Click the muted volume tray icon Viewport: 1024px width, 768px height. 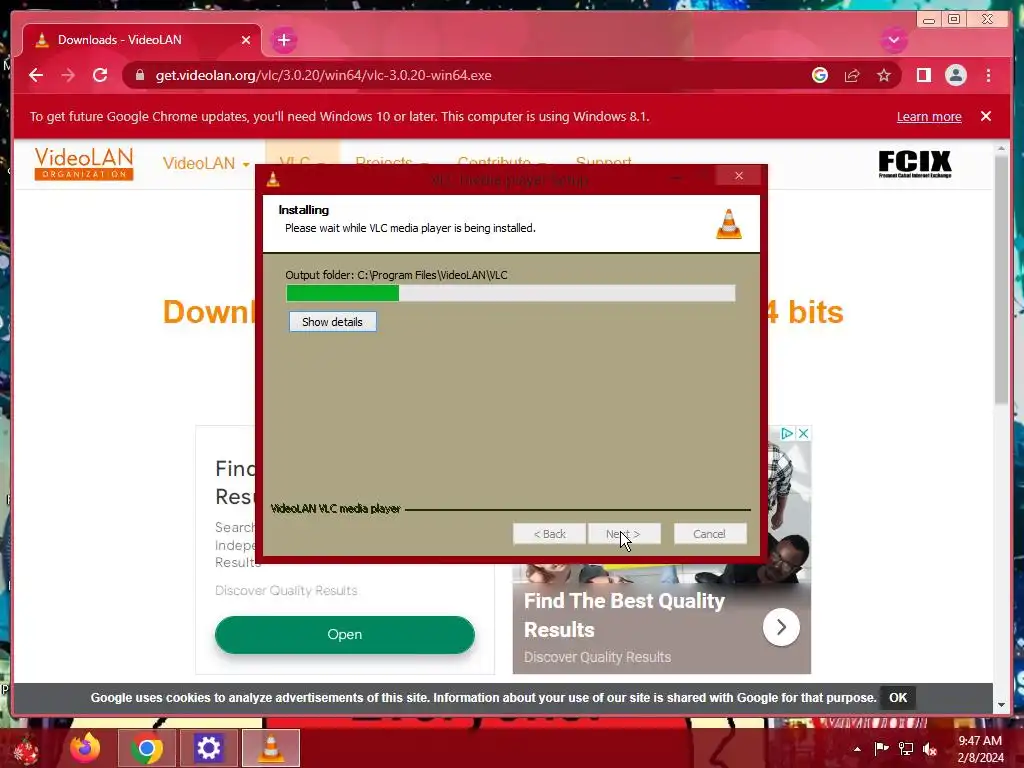point(930,749)
